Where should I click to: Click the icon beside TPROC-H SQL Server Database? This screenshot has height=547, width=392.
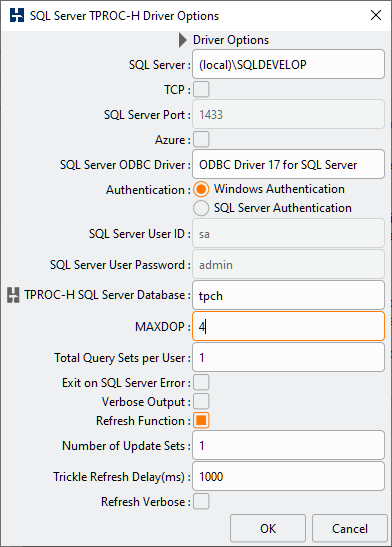(x=13, y=295)
